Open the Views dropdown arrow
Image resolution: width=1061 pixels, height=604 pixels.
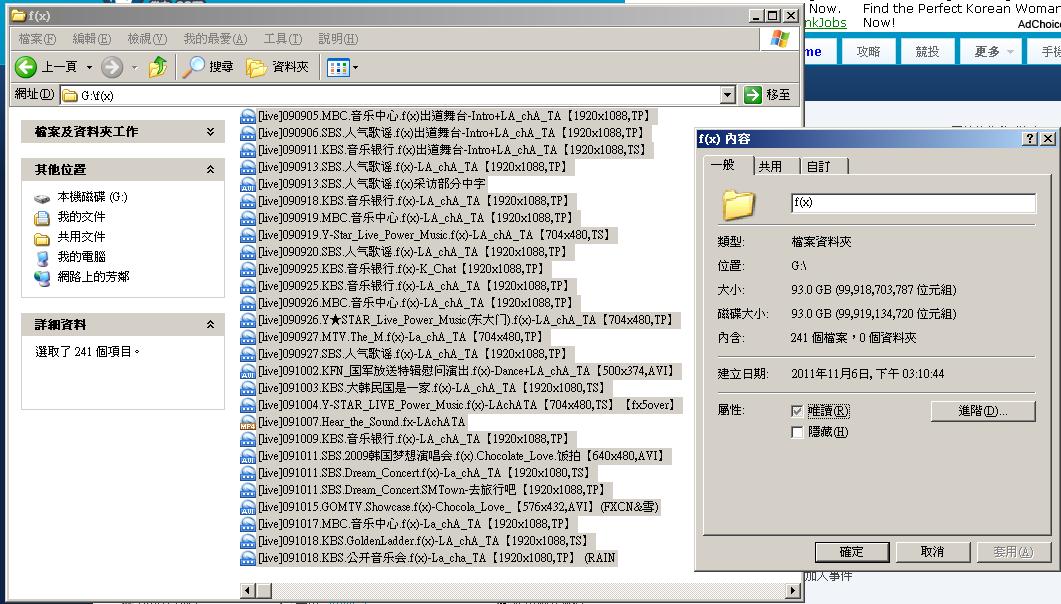[355, 67]
